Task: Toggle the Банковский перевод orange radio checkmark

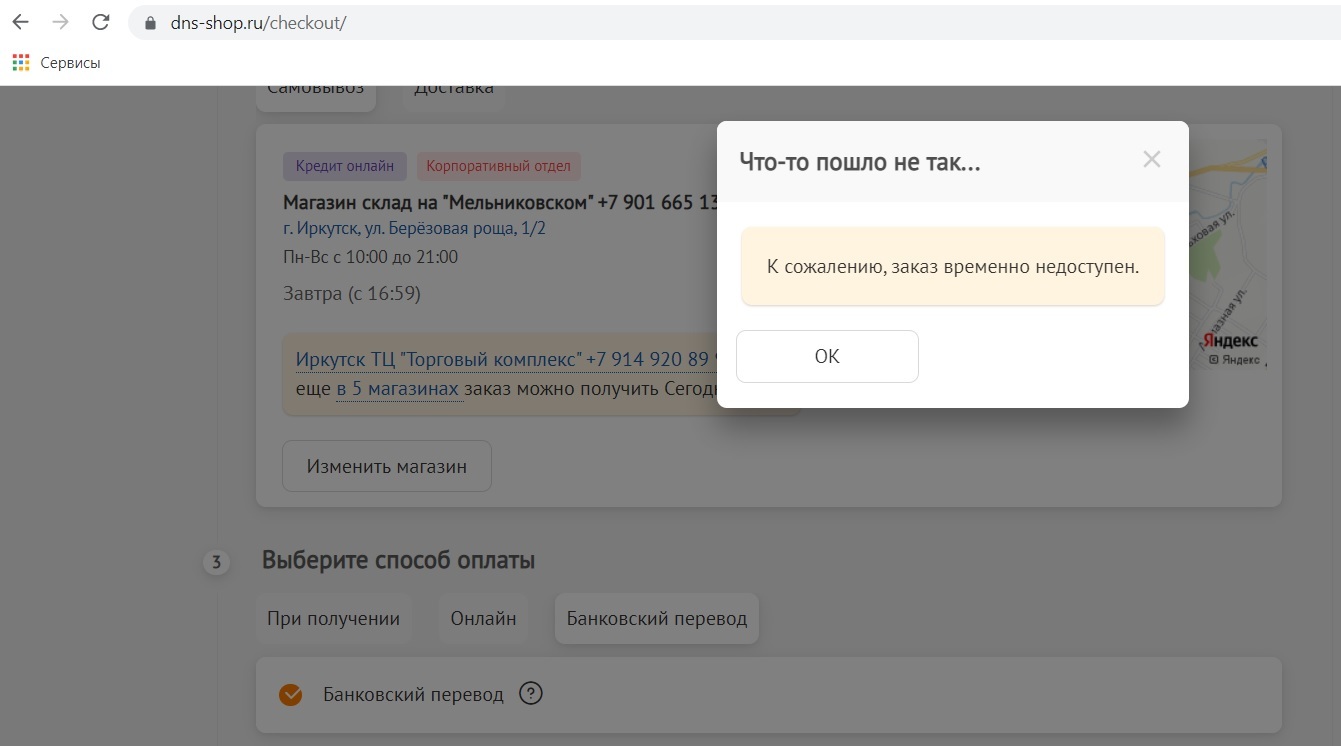Action: point(290,695)
